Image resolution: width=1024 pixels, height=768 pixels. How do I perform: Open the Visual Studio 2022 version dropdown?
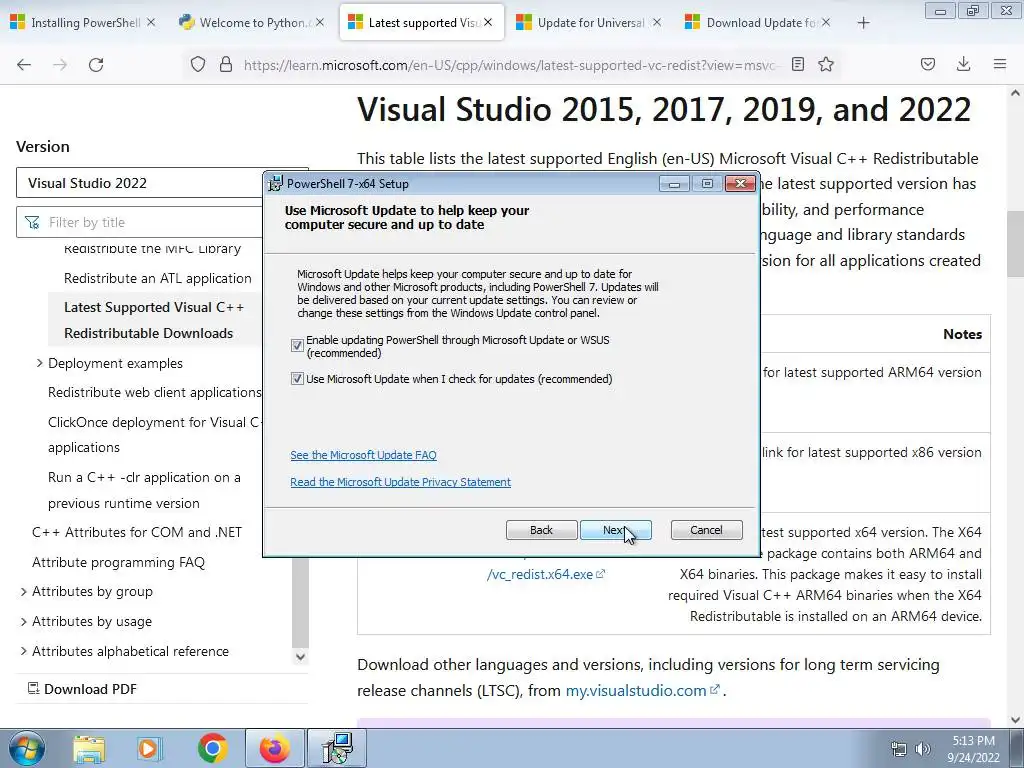(x=162, y=183)
